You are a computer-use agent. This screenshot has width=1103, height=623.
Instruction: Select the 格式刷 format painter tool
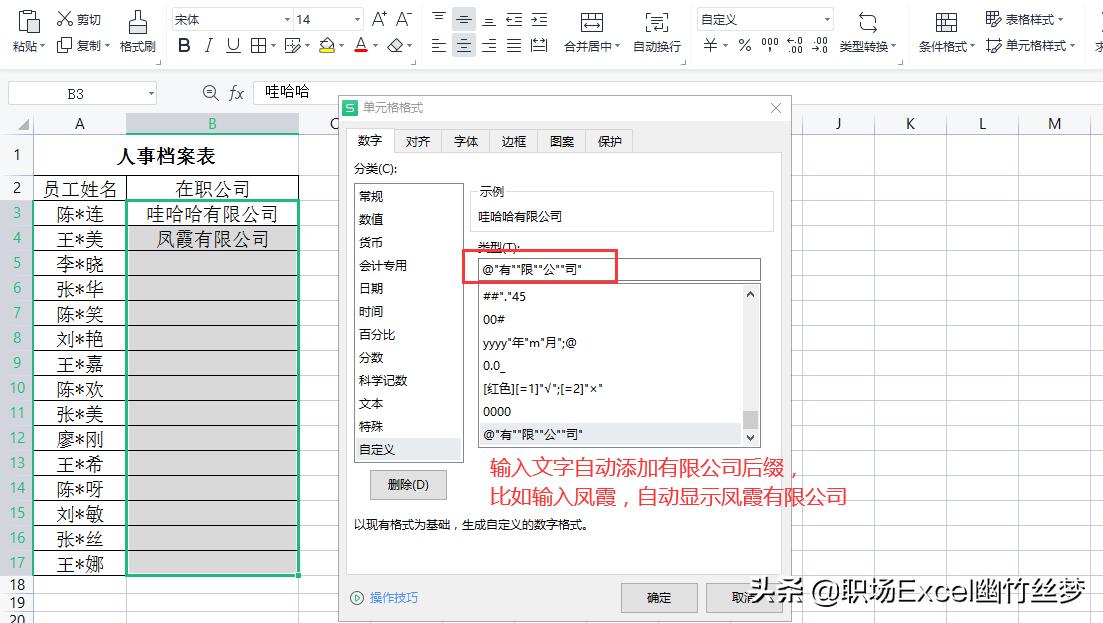click(137, 31)
